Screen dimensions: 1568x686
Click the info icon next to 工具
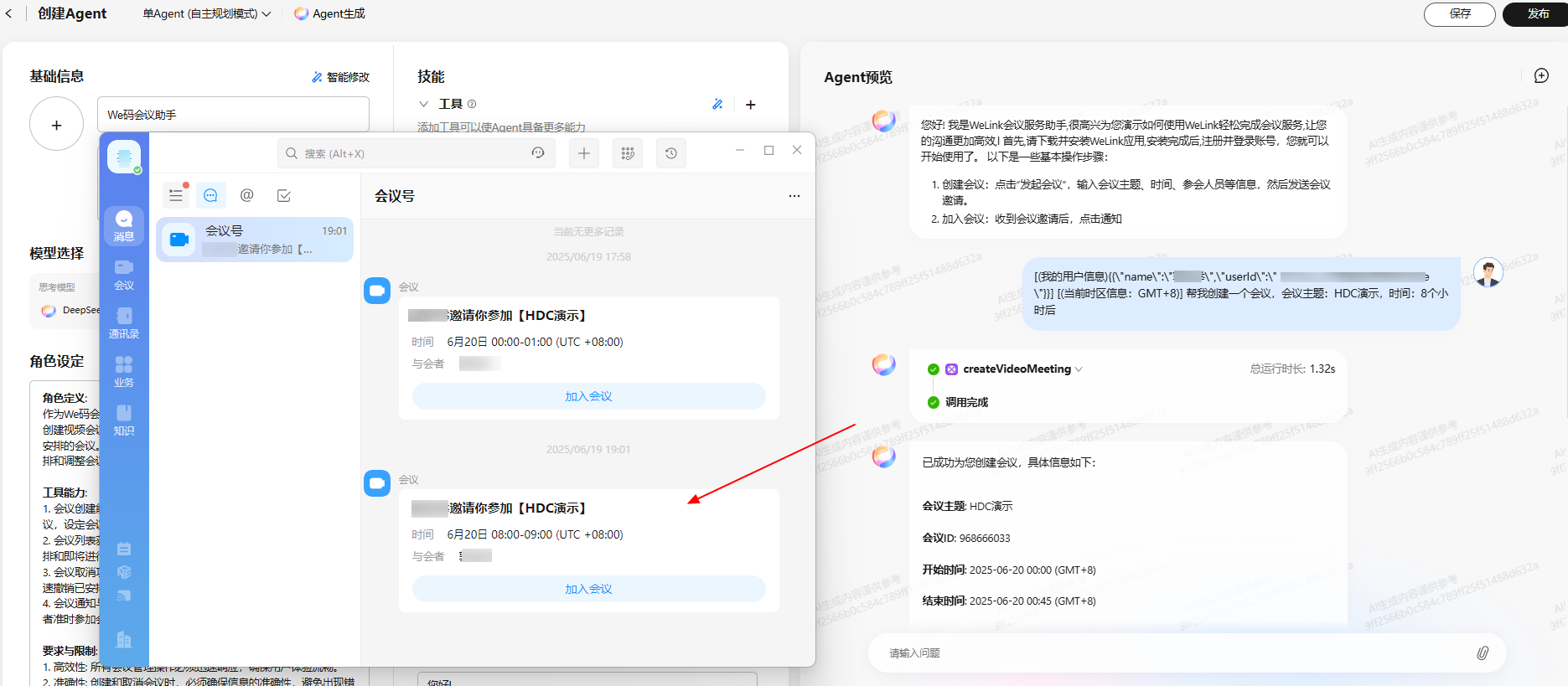coord(472,104)
